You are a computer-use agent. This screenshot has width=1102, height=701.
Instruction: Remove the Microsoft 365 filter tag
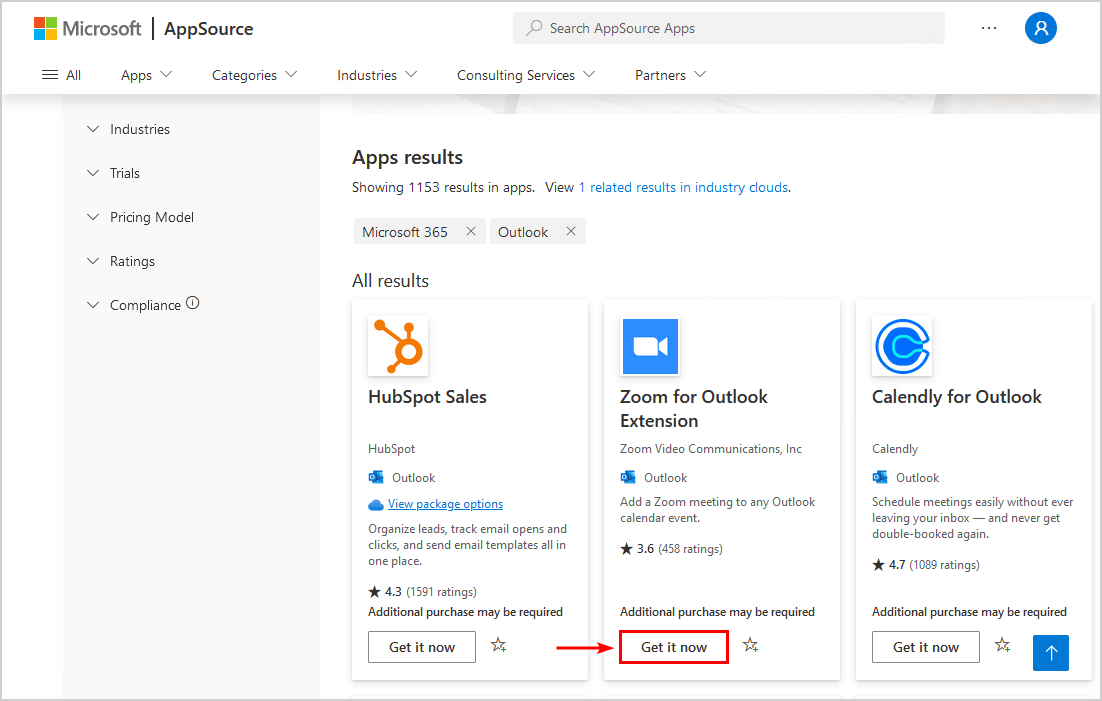tap(471, 231)
